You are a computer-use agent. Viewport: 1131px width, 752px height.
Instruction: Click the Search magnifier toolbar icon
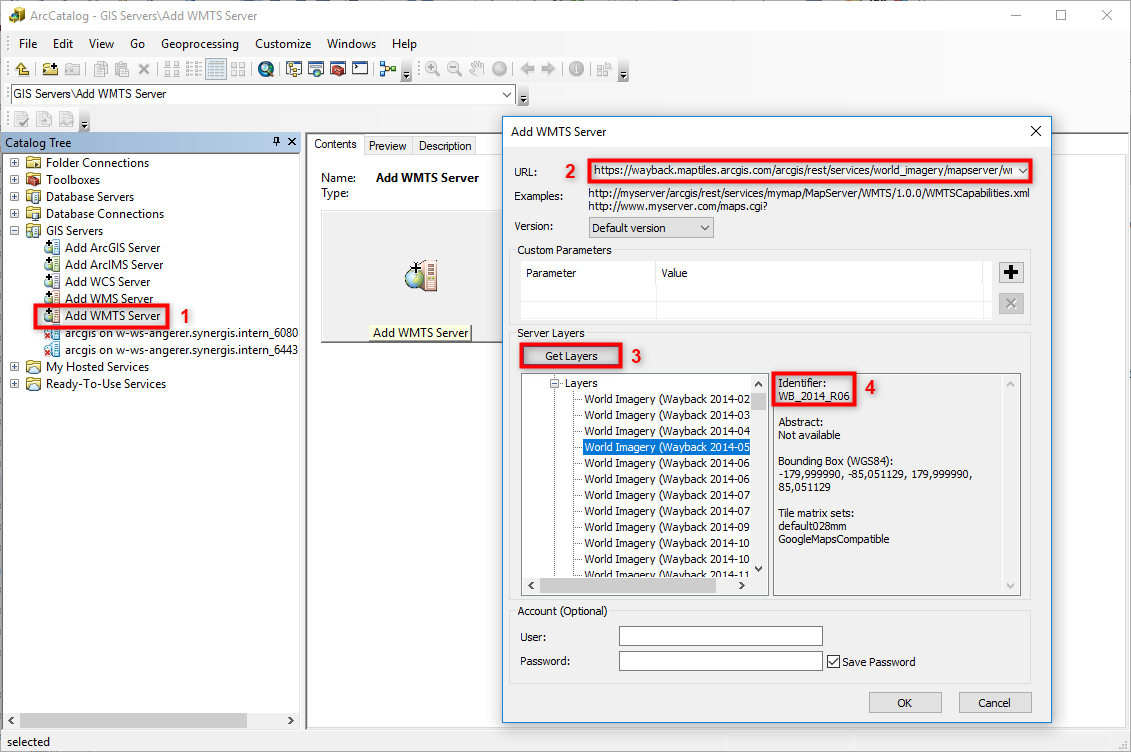pyautogui.click(x=265, y=68)
